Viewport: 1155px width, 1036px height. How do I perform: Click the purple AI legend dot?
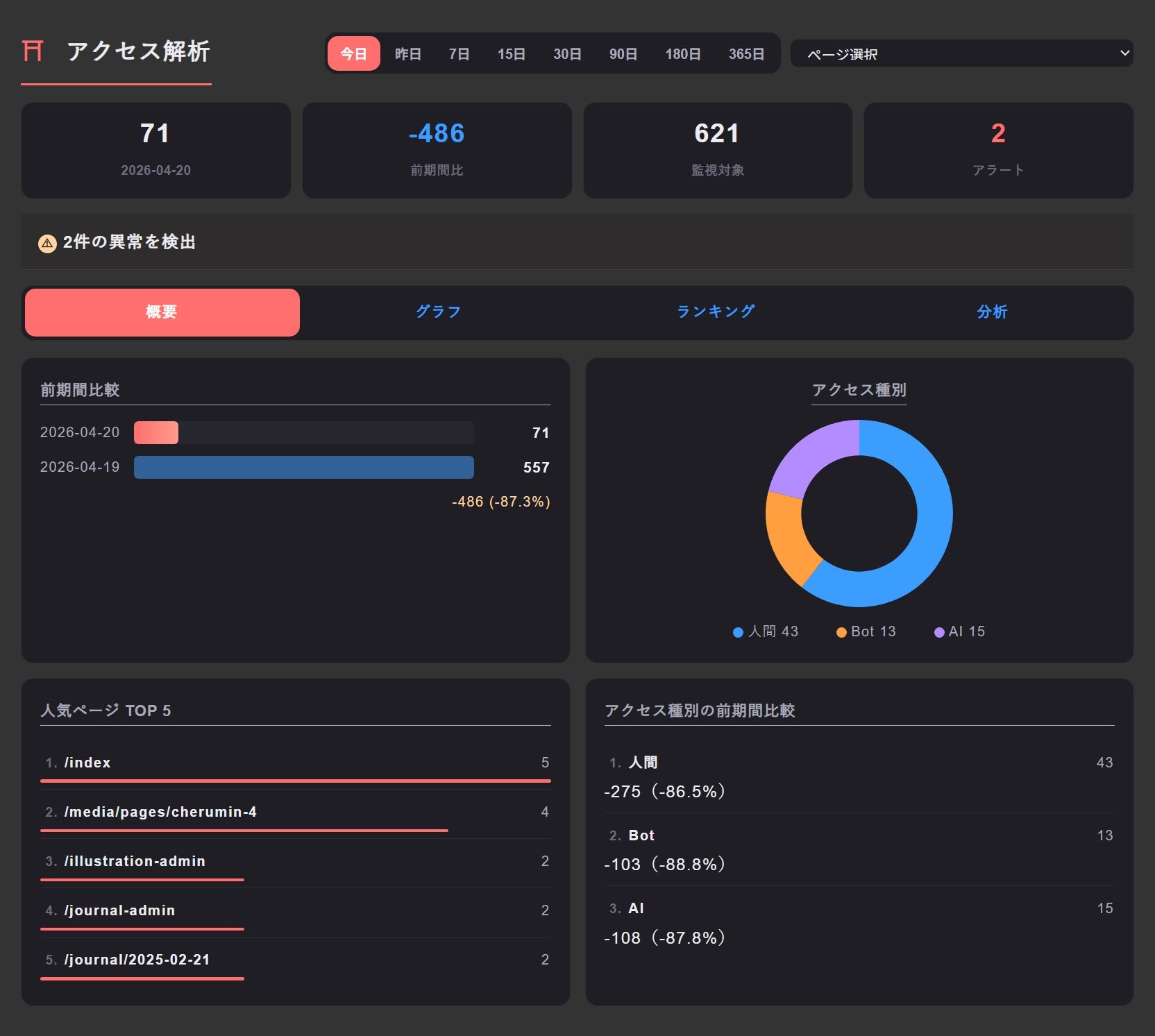click(x=939, y=632)
